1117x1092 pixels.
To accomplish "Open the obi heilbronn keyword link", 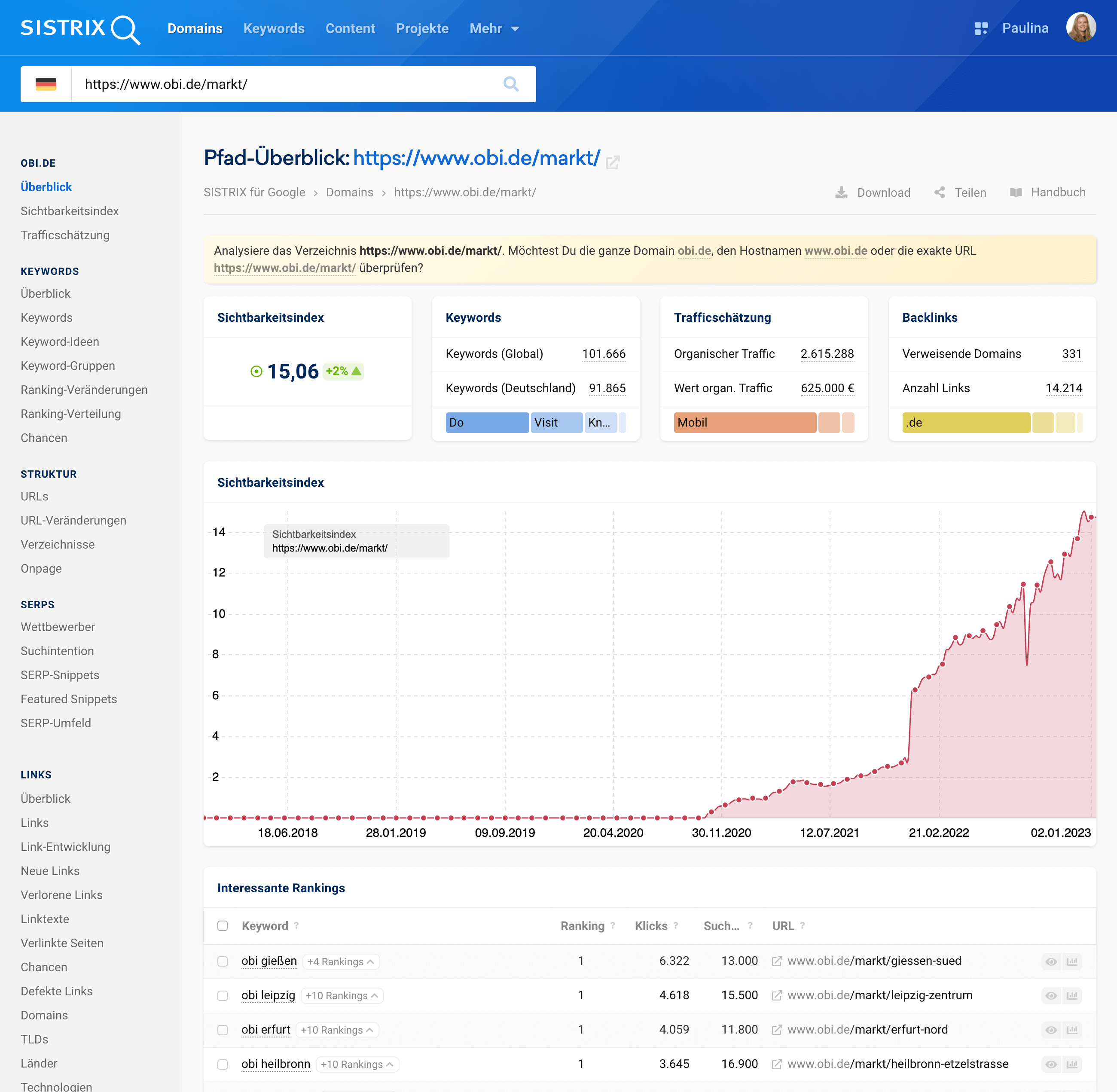I will (x=275, y=1065).
